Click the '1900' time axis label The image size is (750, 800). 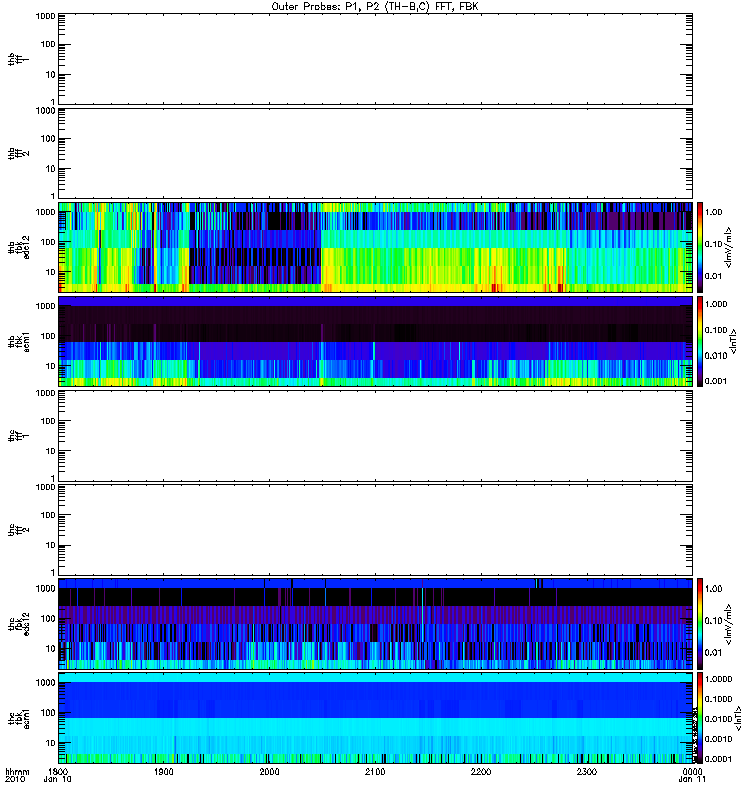[x=164, y=771]
